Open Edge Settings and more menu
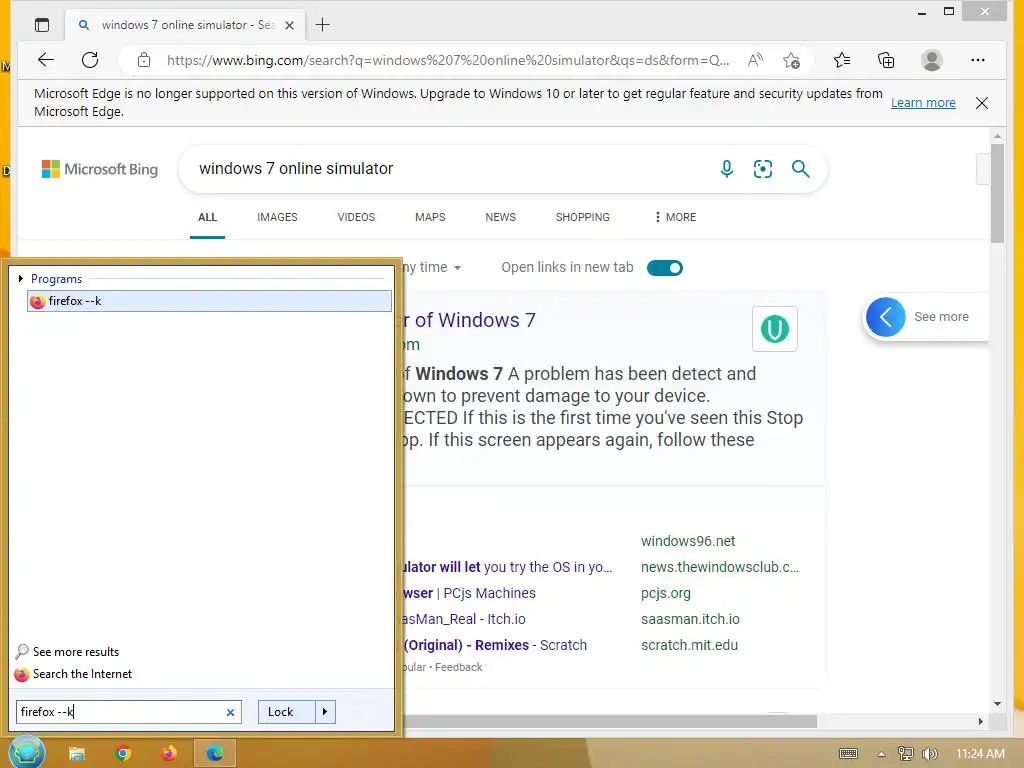This screenshot has height=768, width=1024. [x=978, y=60]
